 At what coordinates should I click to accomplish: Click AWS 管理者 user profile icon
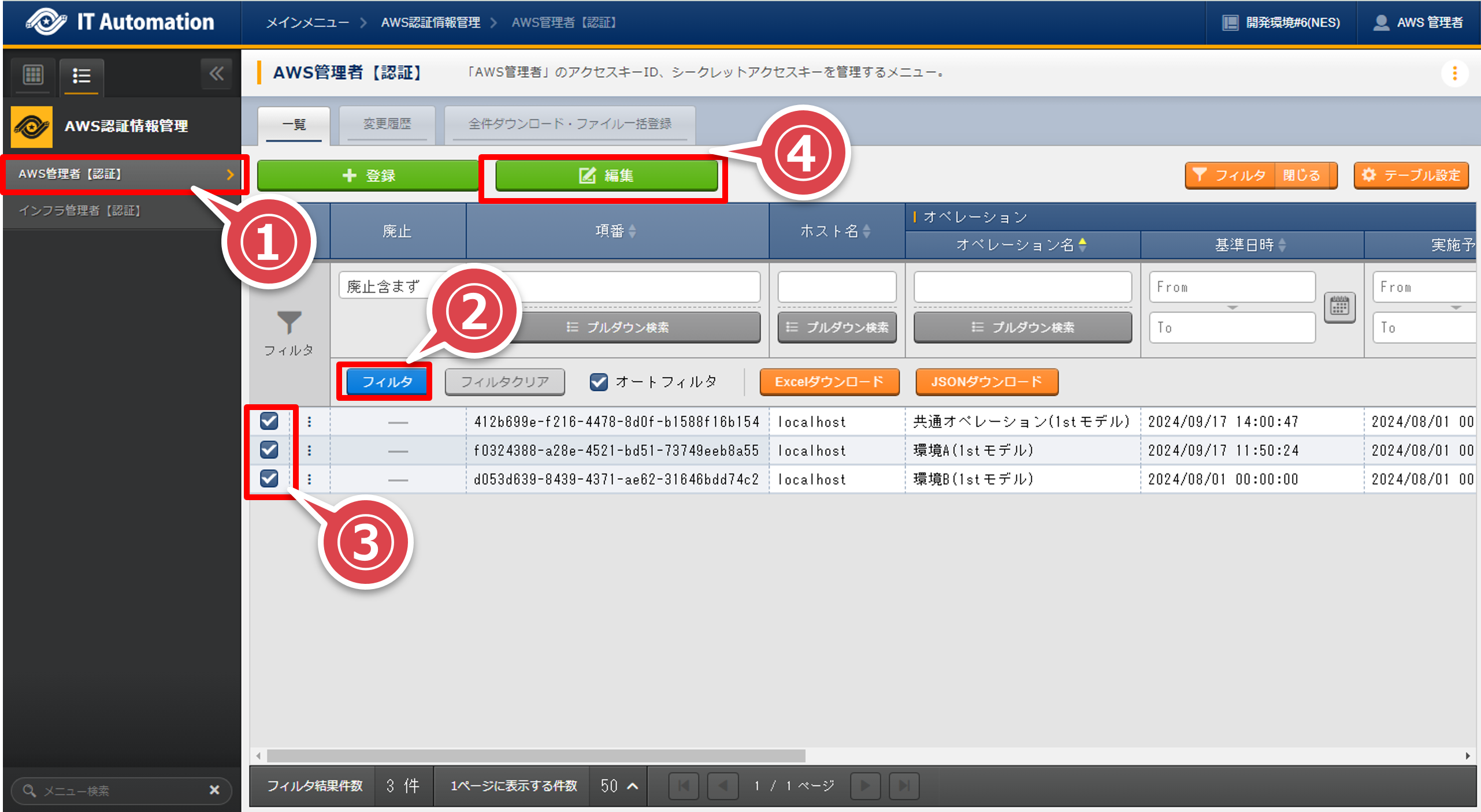tap(1381, 23)
